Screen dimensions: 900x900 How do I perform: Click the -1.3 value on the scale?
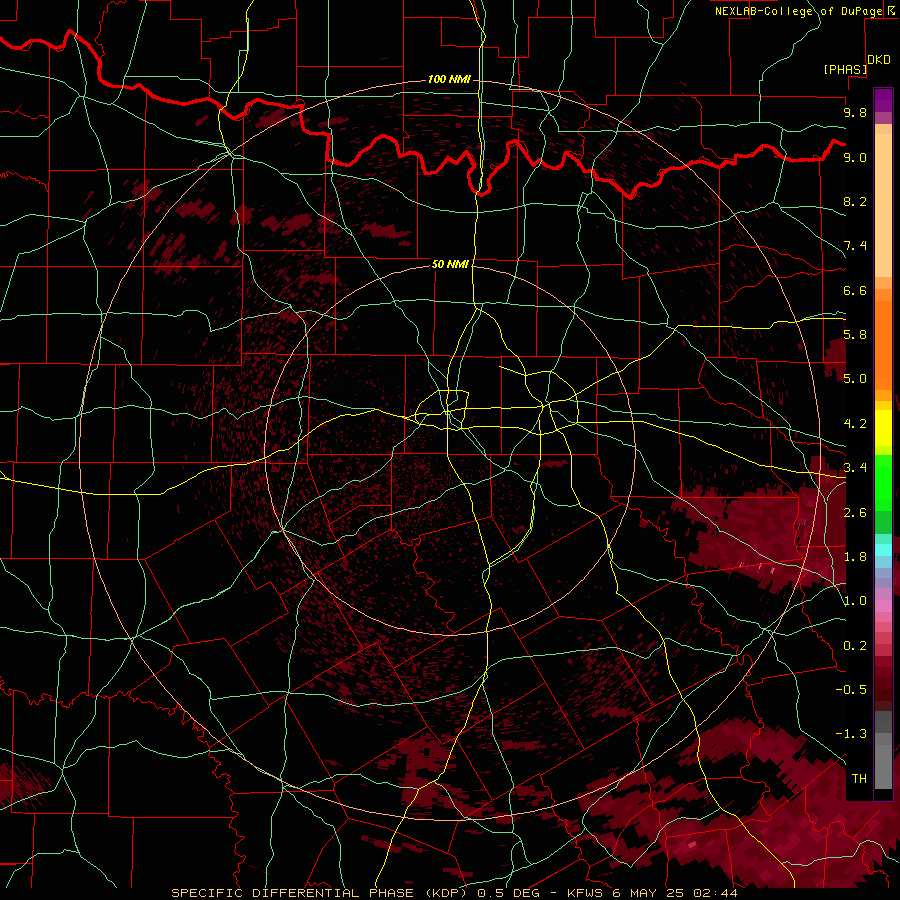pyautogui.click(x=851, y=734)
